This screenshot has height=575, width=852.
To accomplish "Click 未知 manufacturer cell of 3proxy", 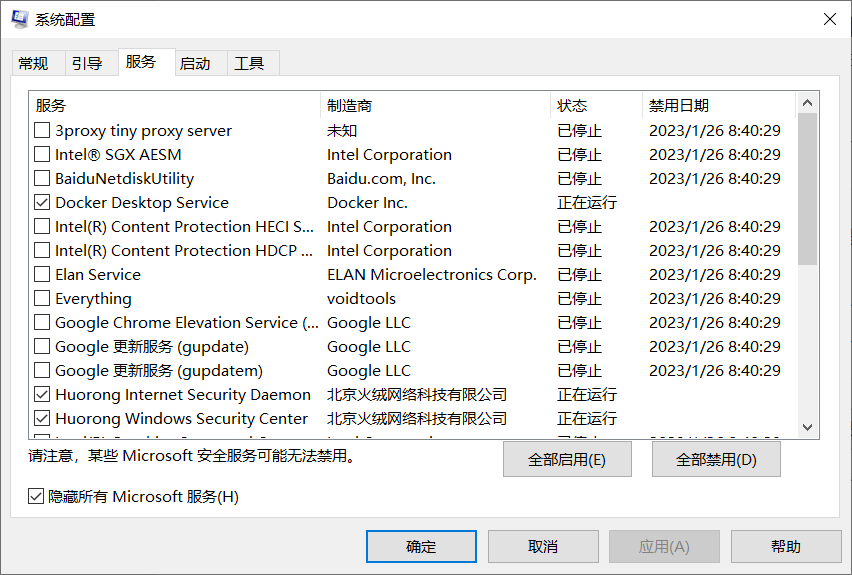I will click(342, 130).
